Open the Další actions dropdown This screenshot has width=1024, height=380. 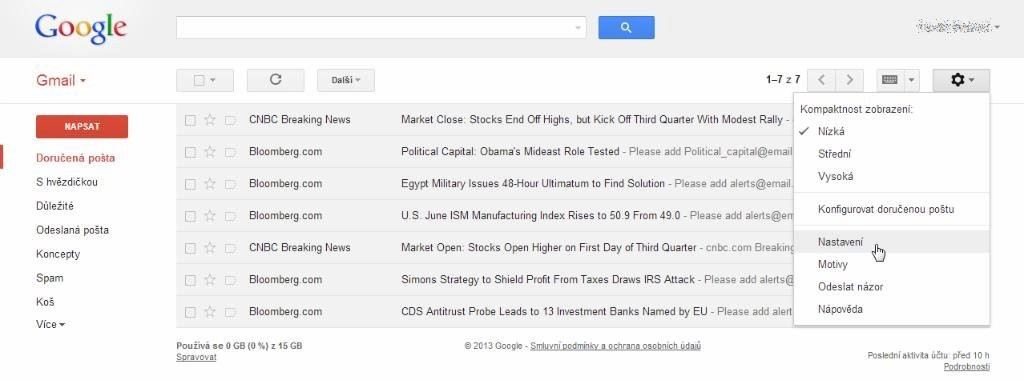coord(345,80)
